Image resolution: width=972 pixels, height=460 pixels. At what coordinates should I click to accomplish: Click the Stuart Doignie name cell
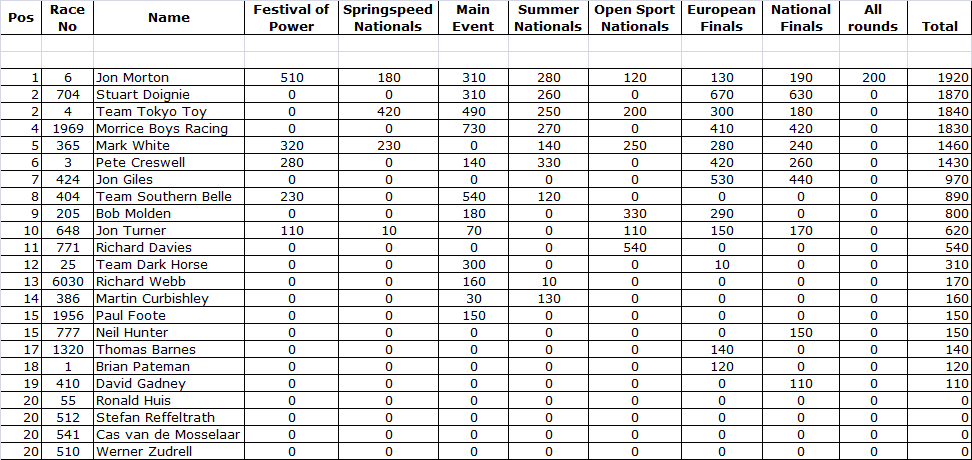pos(139,94)
